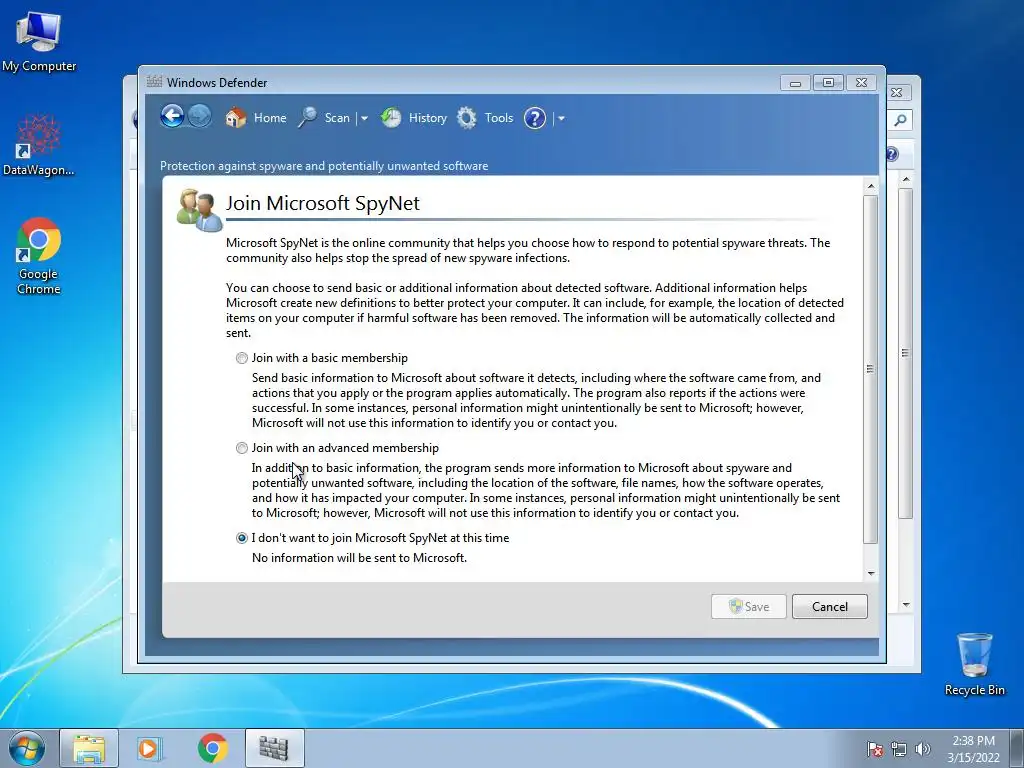Viewport: 1024px width, 768px height.
Task: Open the History page label
Action: pyautogui.click(x=428, y=118)
